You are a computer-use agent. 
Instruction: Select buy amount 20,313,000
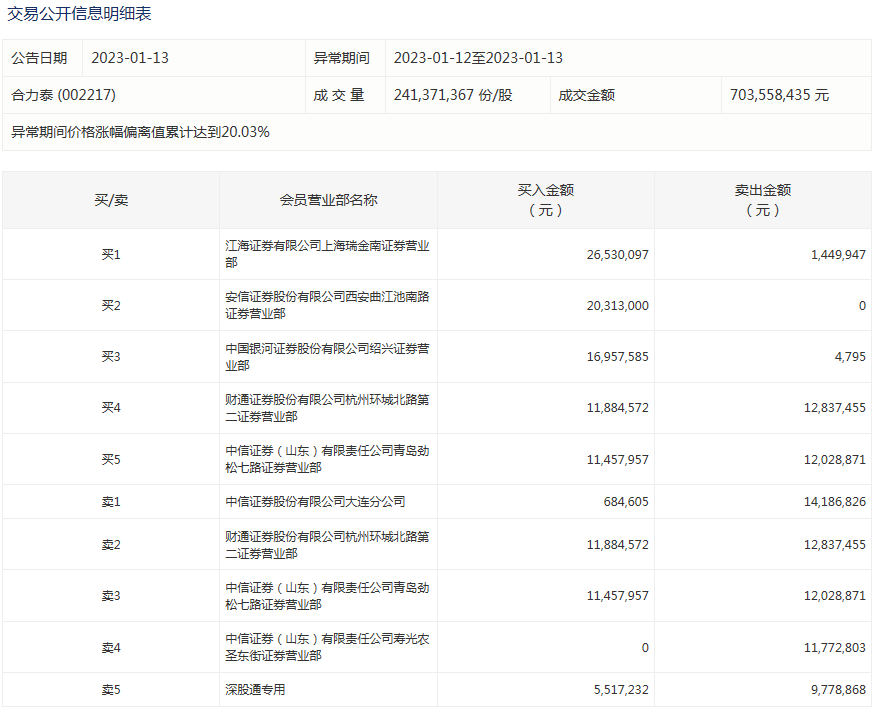(x=617, y=306)
